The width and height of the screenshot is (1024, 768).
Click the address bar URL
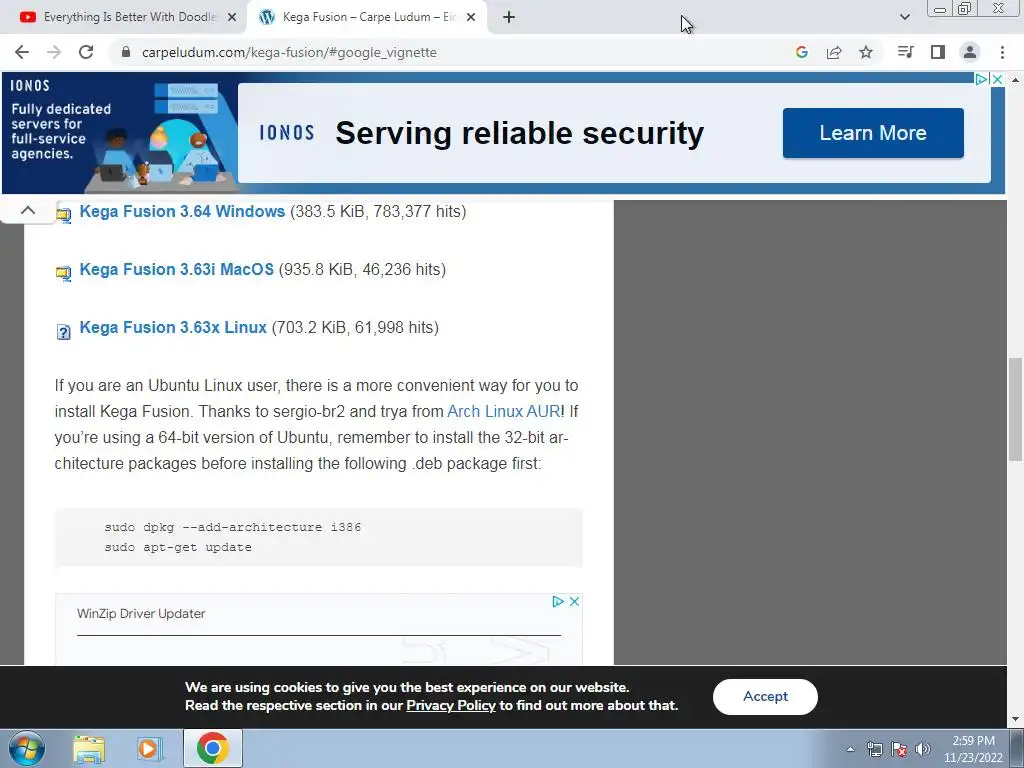tap(289, 52)
